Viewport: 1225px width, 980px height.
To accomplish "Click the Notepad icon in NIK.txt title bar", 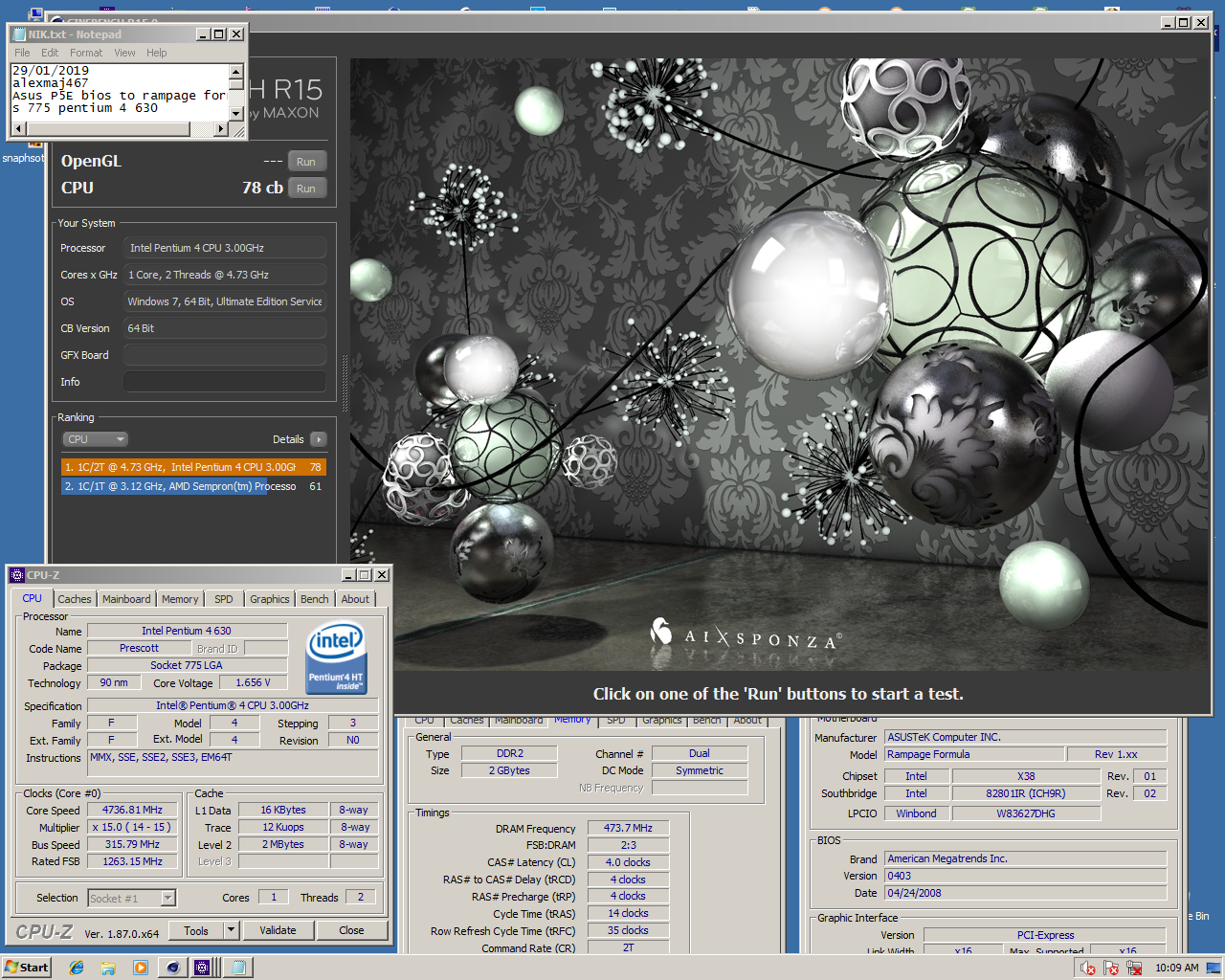I will tap(19, 33).
